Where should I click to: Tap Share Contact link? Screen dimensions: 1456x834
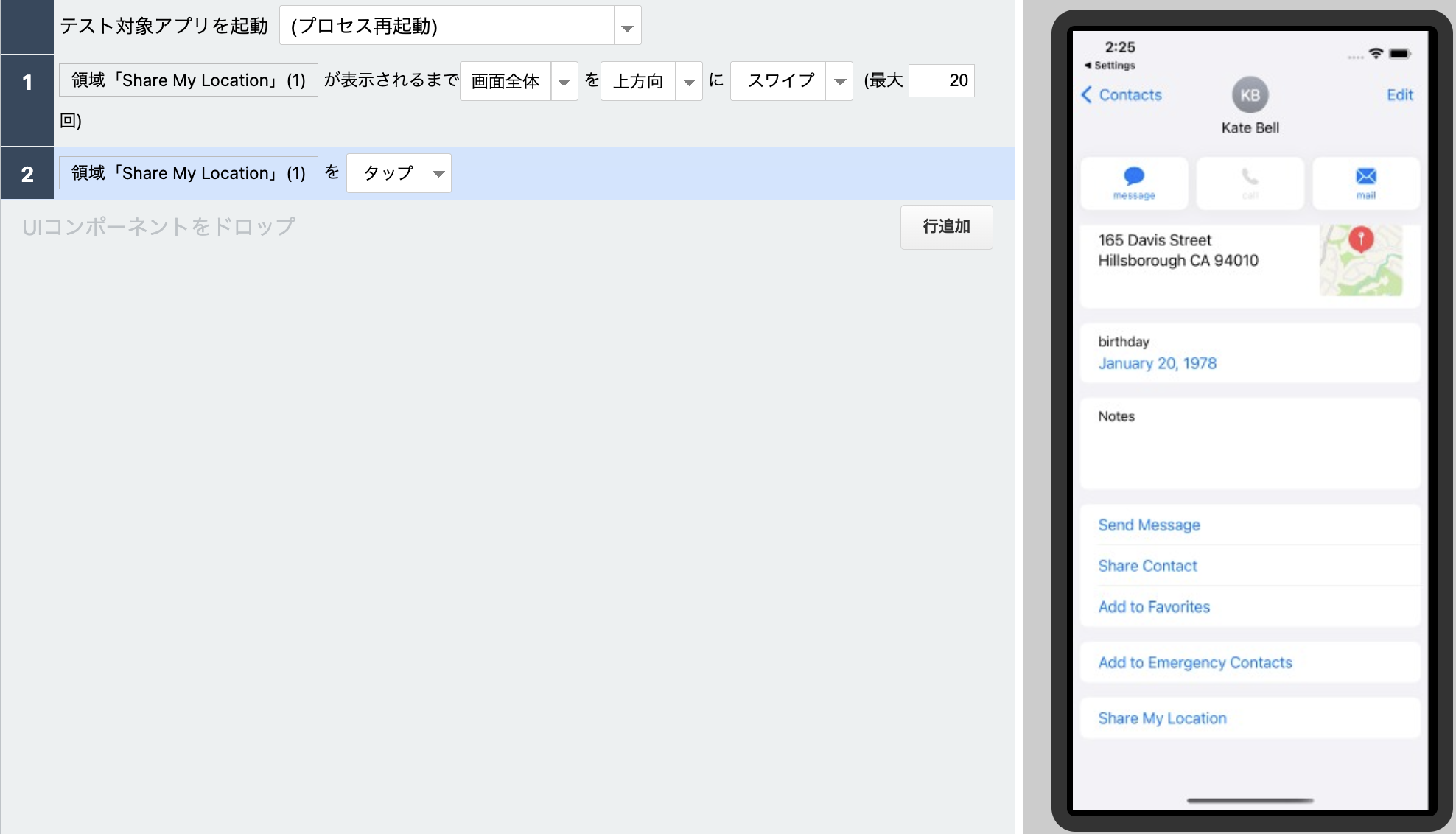pyautogui.click(x=1147, y=566)
